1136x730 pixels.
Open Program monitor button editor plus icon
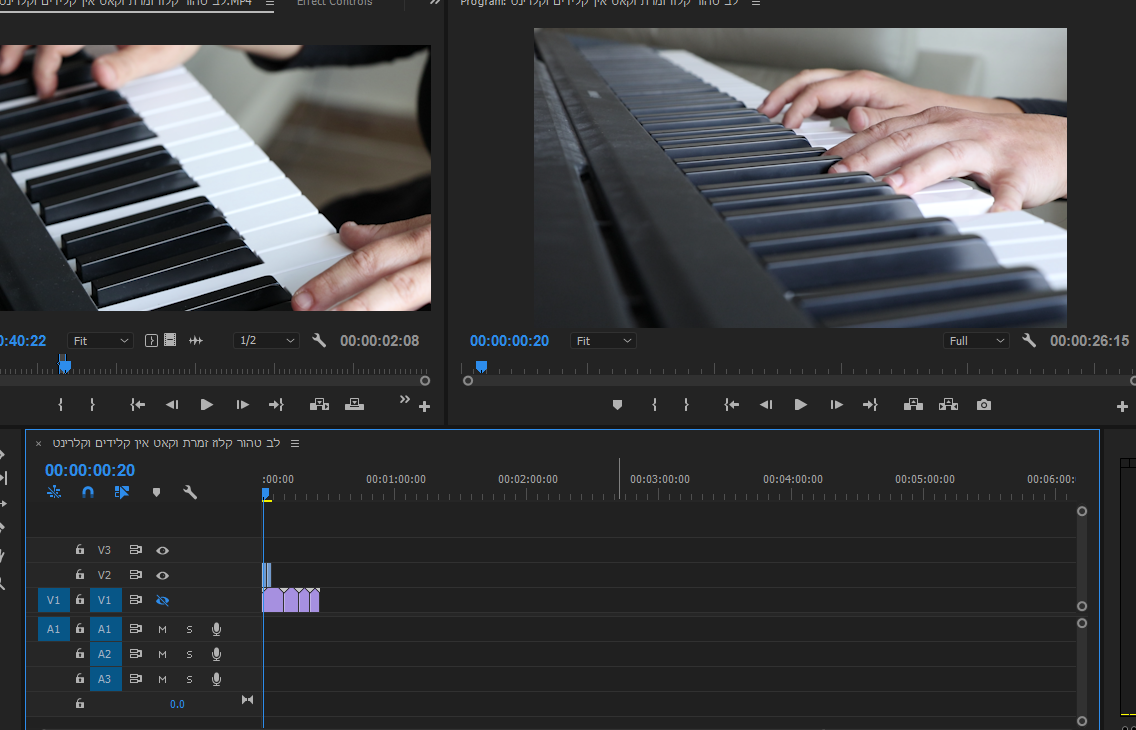point(1122,407)
